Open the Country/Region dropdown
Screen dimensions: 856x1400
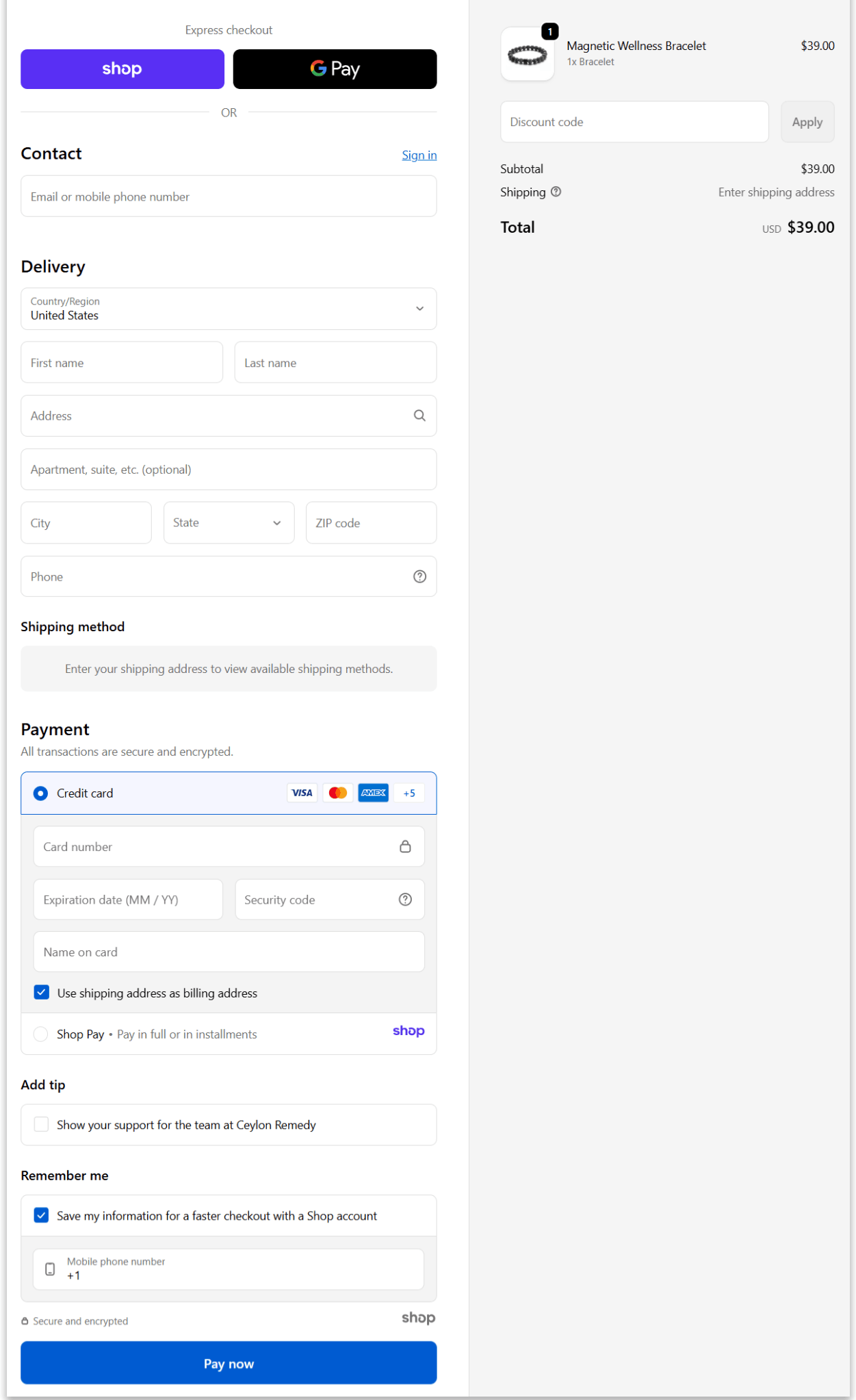pos(229,309)
